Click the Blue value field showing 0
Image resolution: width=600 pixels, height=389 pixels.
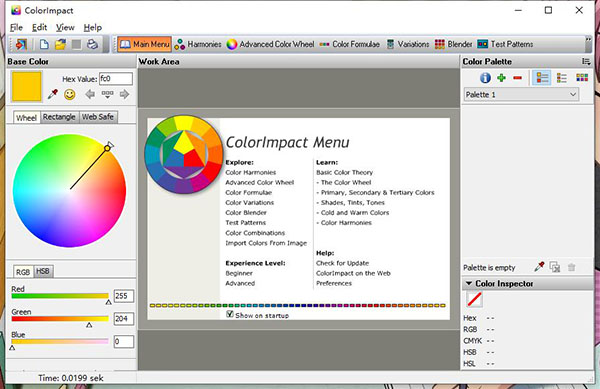[x=124, y=341]
